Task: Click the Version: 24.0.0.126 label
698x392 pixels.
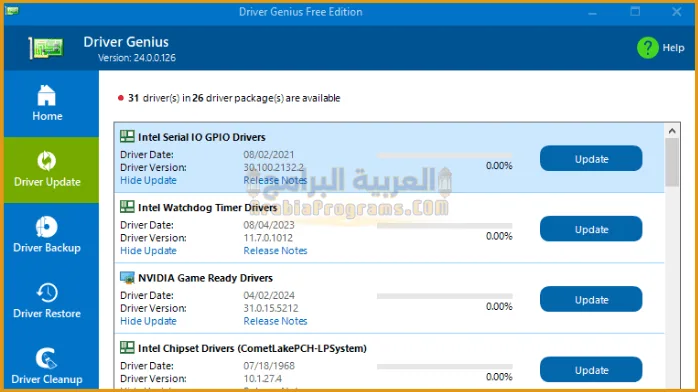Action: coord(137,58)
